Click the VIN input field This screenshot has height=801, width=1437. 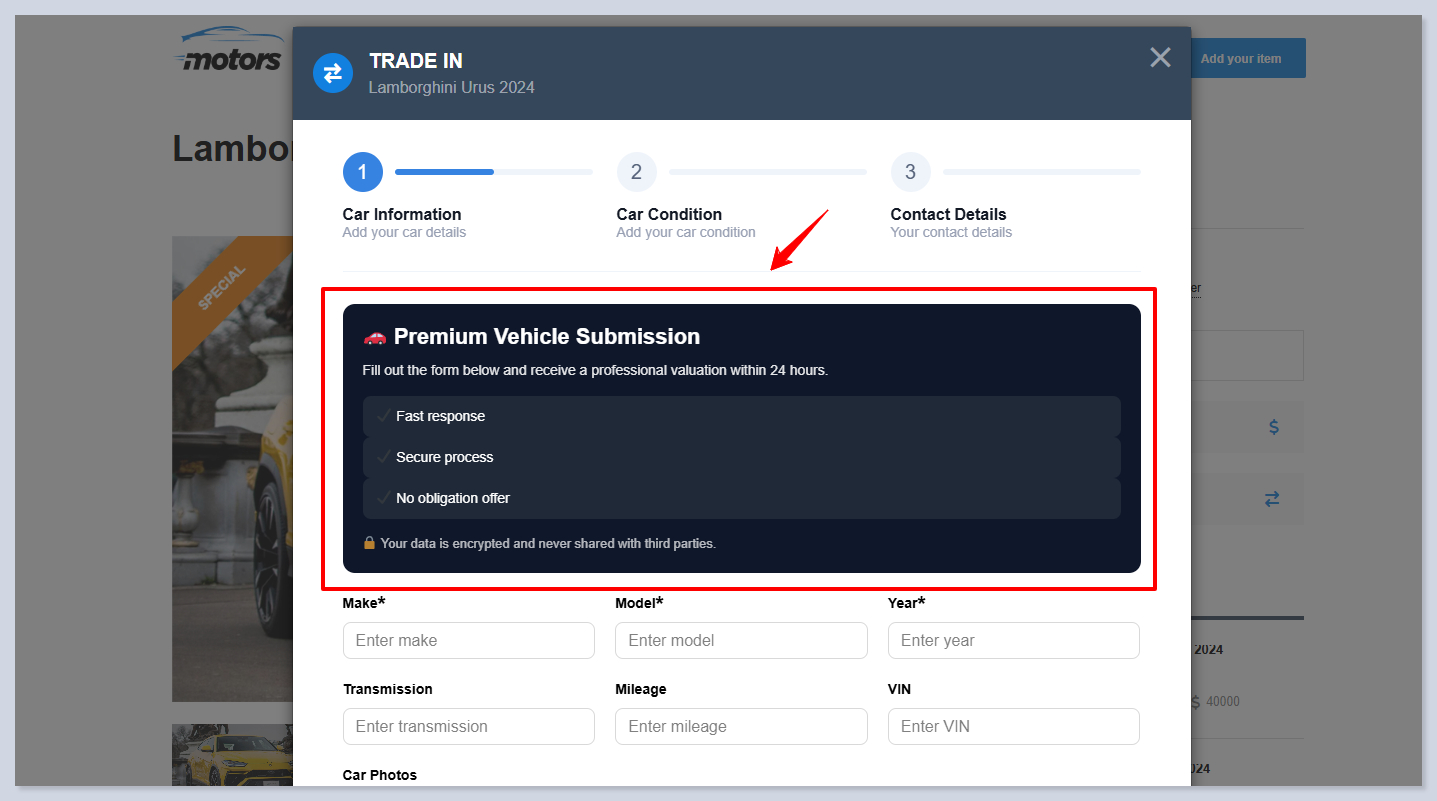click(x=1013, y=726)
